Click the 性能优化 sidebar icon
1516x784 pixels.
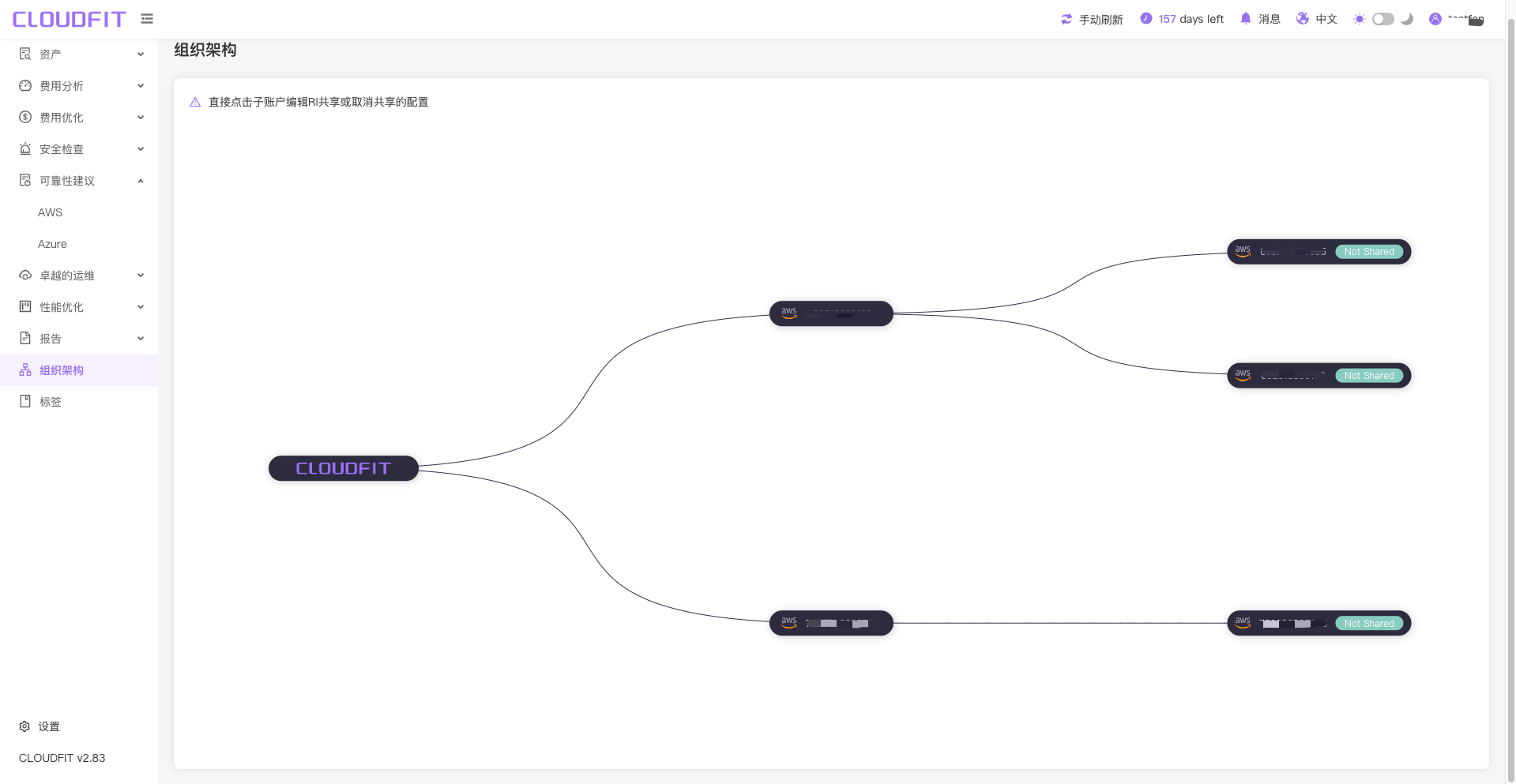[25, 306]
